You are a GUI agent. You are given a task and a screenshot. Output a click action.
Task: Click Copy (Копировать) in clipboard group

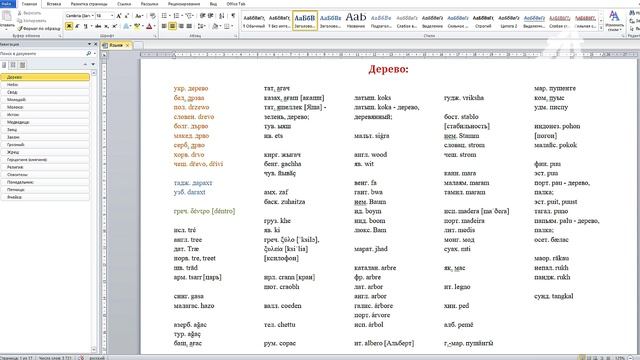click(31, 20)
